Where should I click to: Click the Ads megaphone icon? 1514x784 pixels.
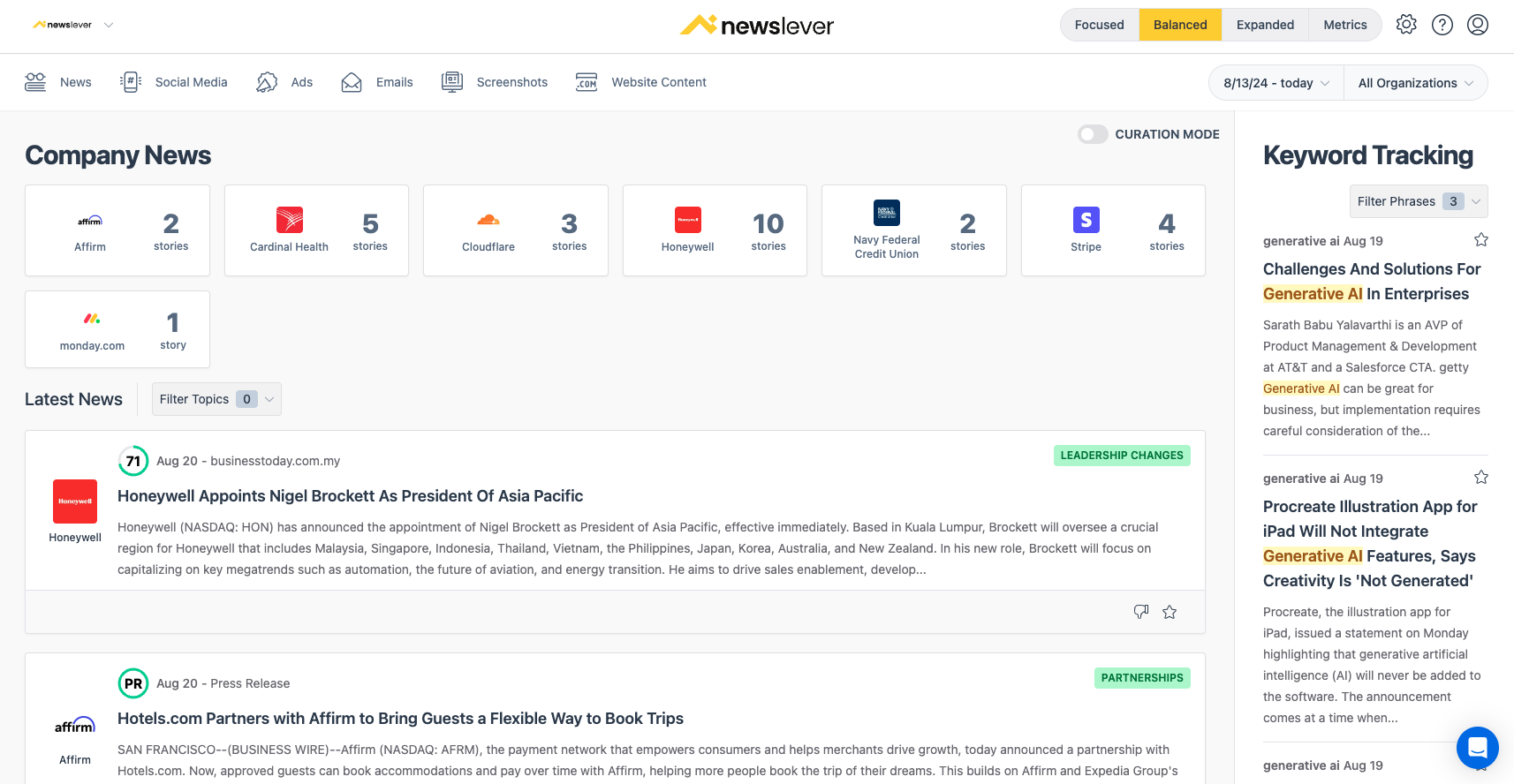pos(267,82)
